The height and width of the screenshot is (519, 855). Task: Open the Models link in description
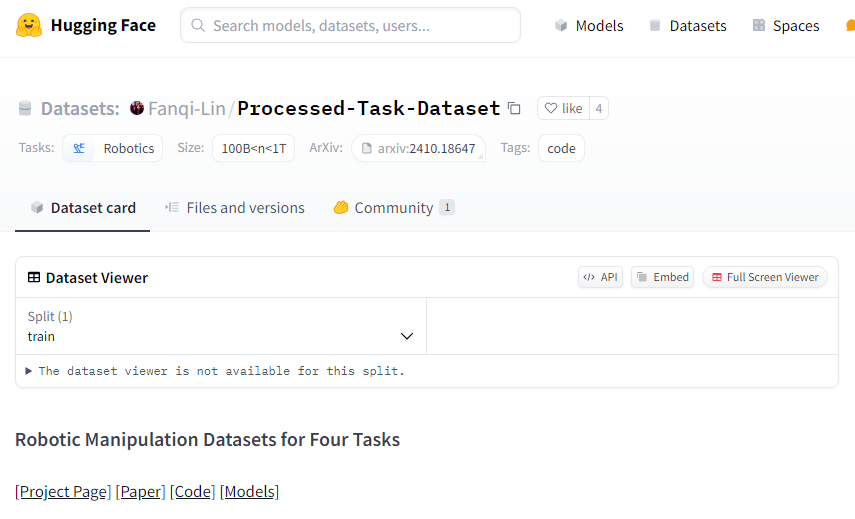(x=250, y=492)
